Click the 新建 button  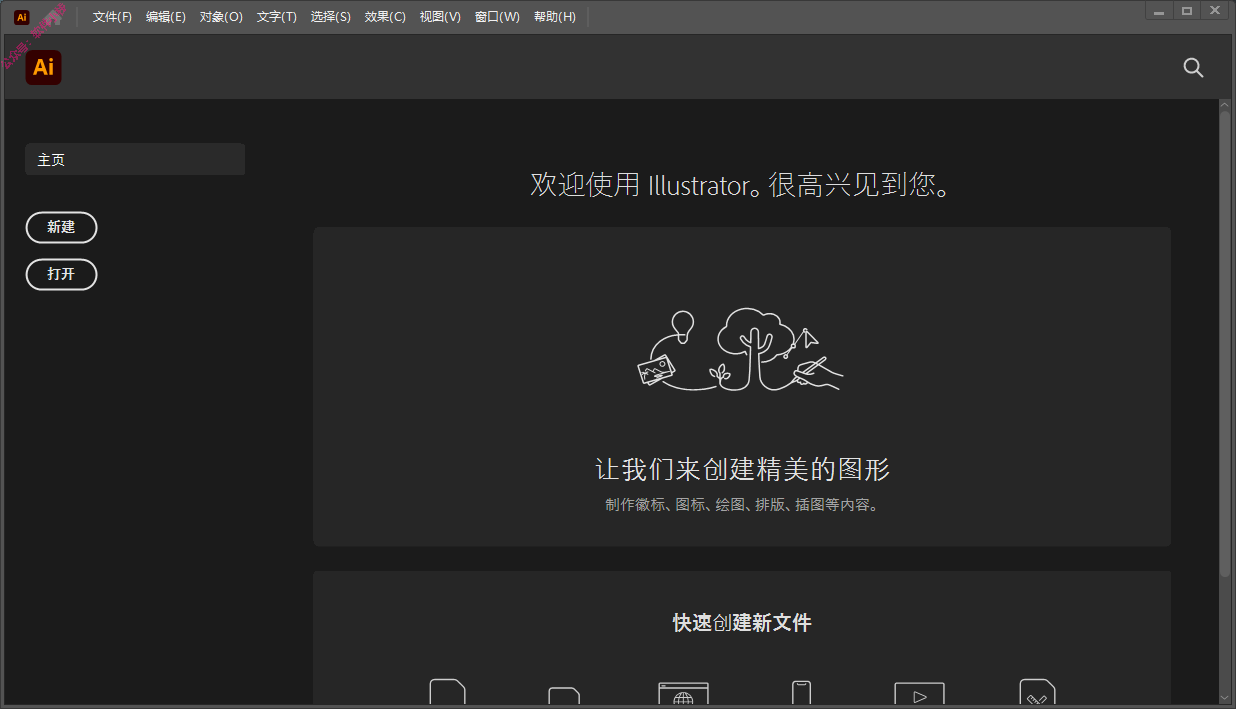61,227
